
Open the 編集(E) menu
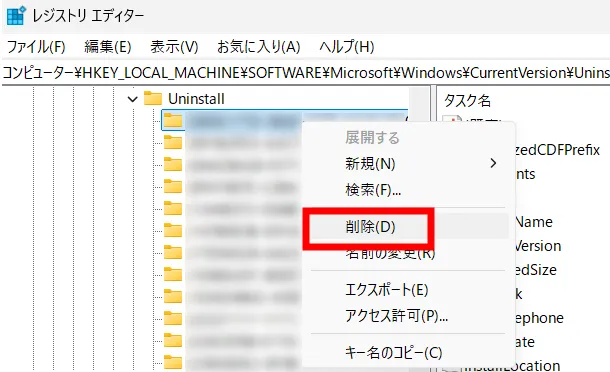[108, 47]
